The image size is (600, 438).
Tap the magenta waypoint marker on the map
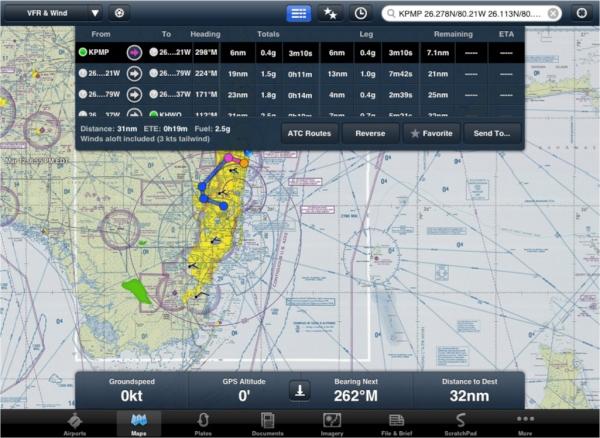[228, 158]
